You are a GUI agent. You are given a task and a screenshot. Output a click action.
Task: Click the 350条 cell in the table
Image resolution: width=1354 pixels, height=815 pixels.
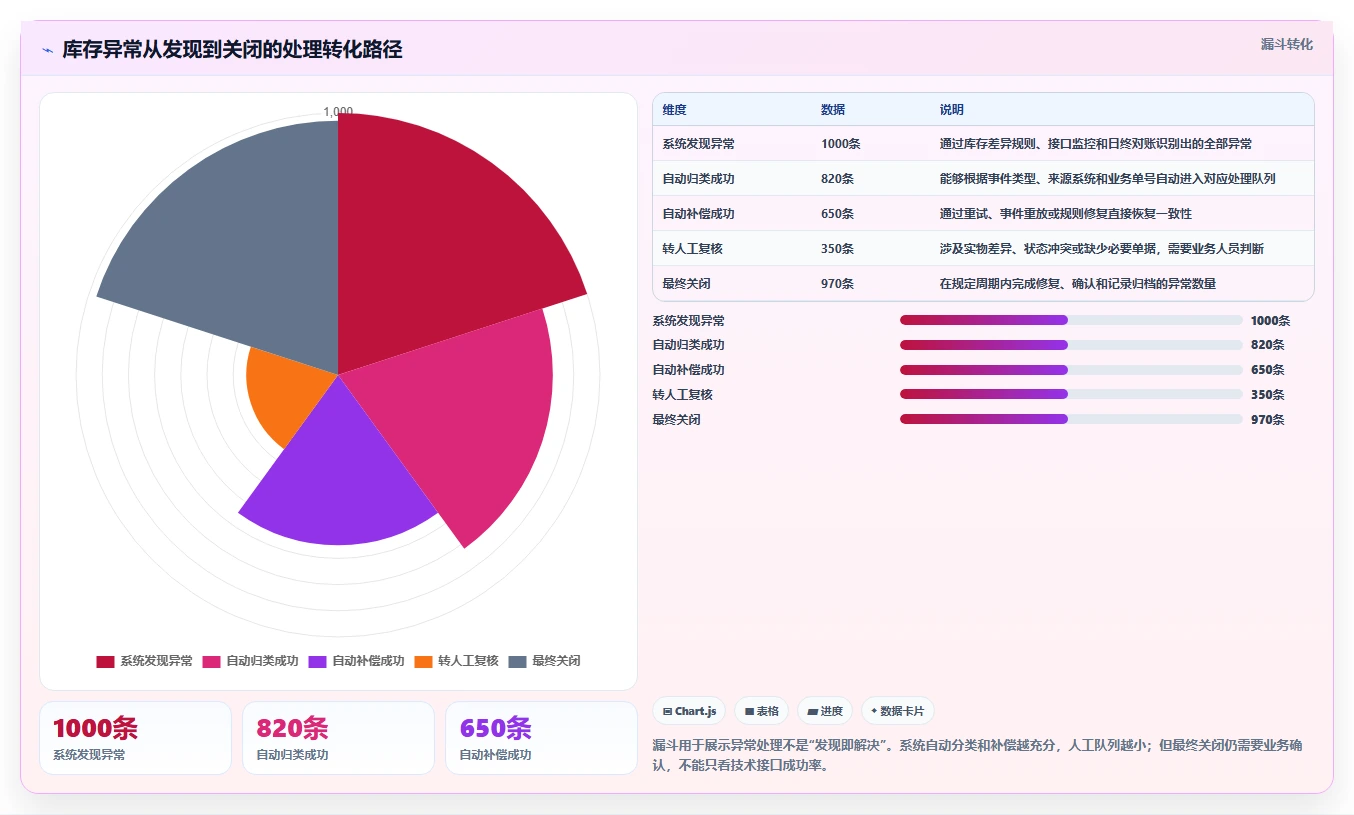pyautogui.click(x=837, y=249)
